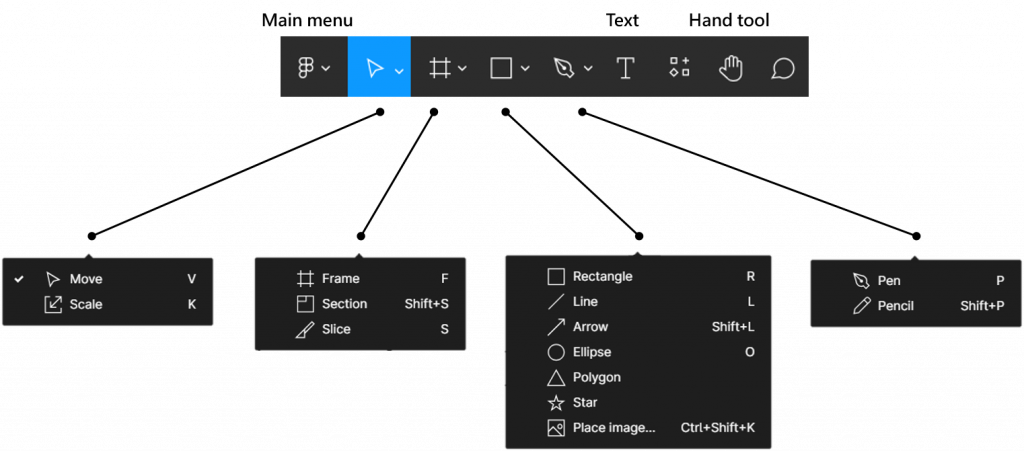Choose Slice from the frame menu
The height and width of the screenshot is (451, 1024).
336,329
